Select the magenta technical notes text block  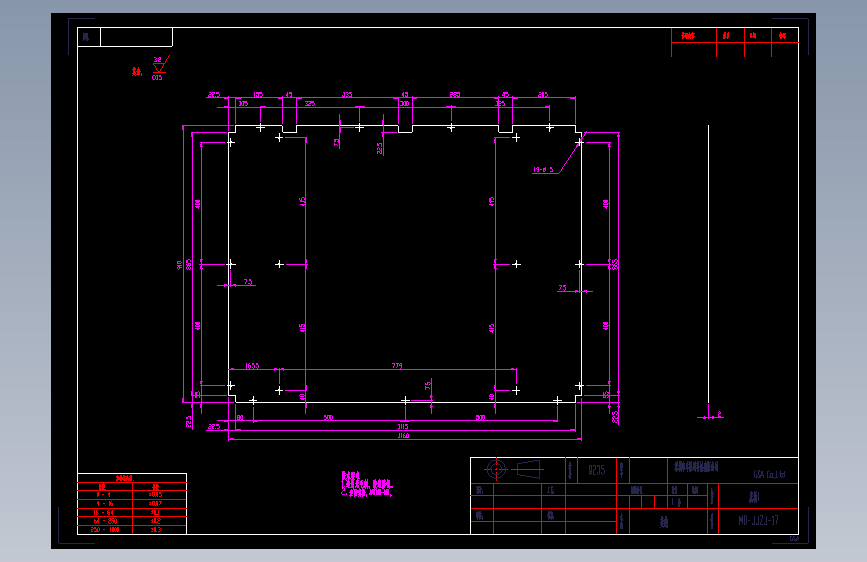[x=367, y=484]
